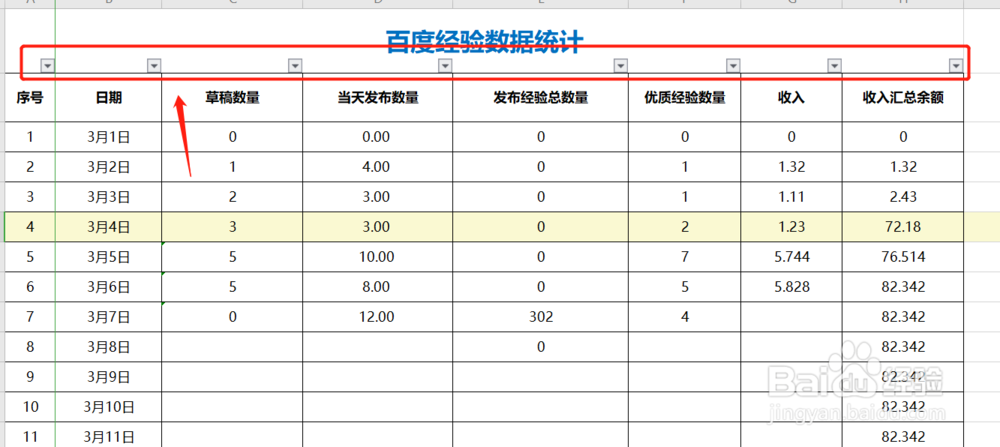Select the 302 cell in 发布经验总数量 column
1000x447 pixels.
[x=541, y=317]
